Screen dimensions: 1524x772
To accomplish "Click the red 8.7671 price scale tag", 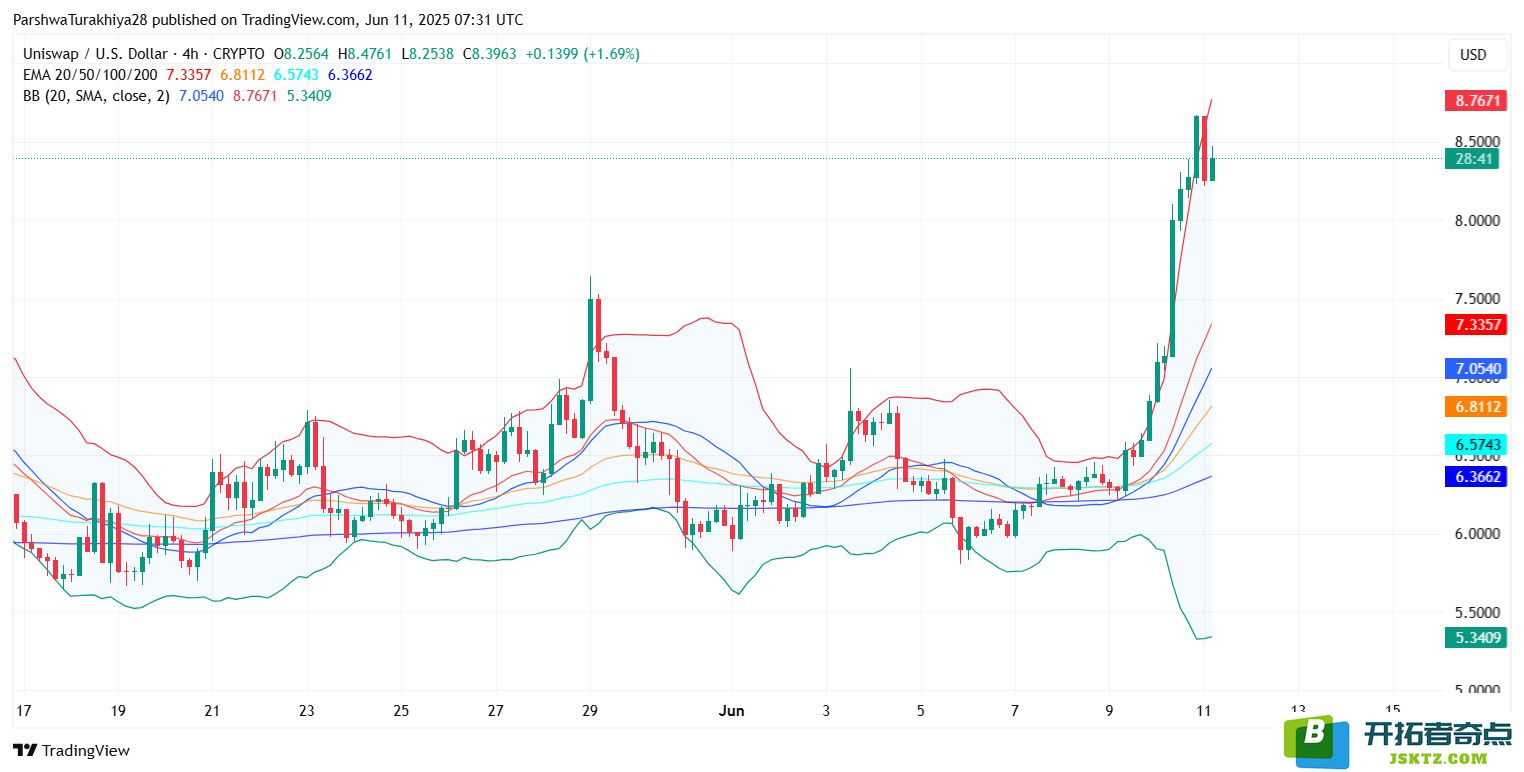I will click(x=1474, y=101).
